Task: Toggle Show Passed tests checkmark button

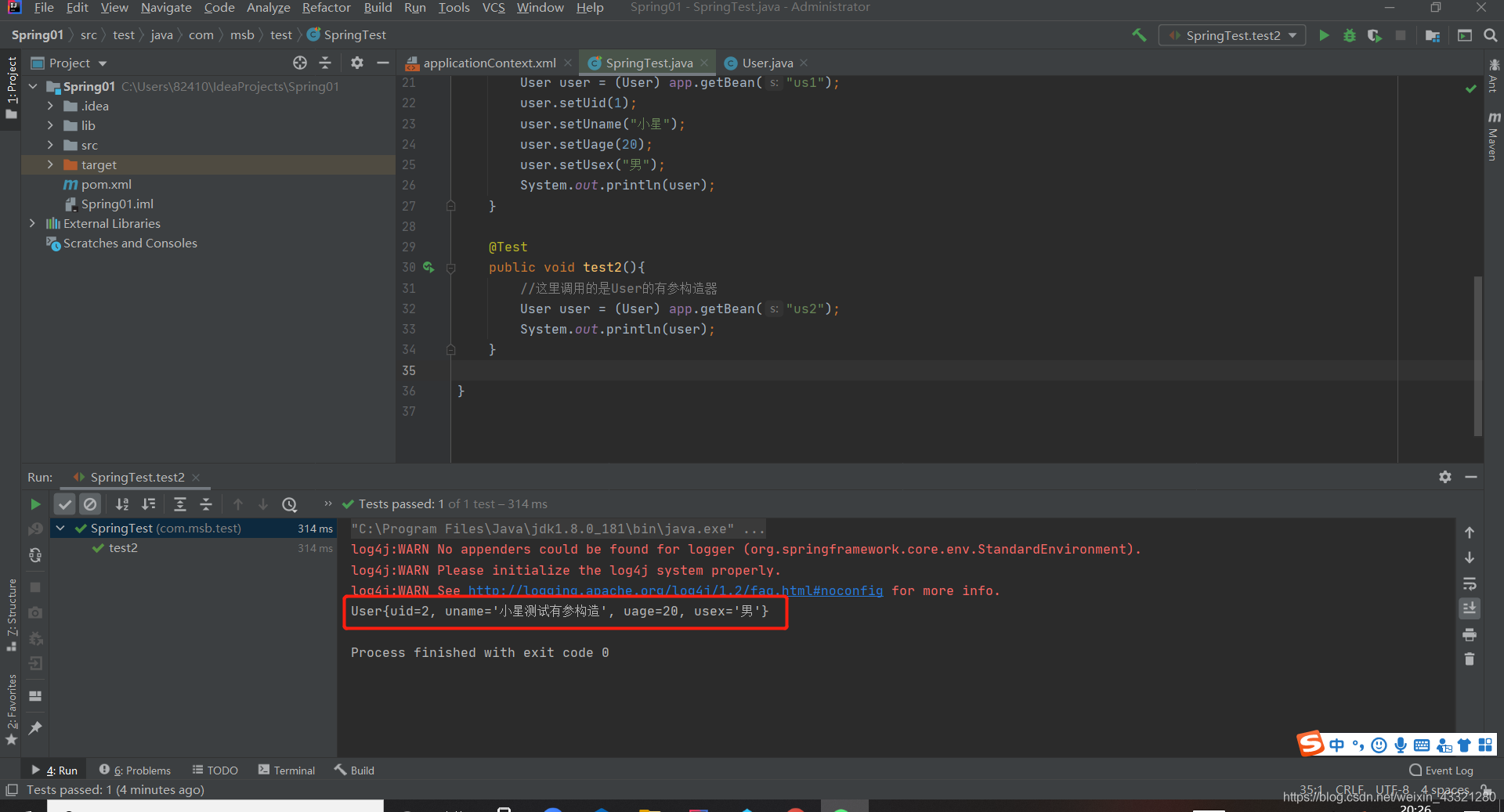Action: (65, 504)
